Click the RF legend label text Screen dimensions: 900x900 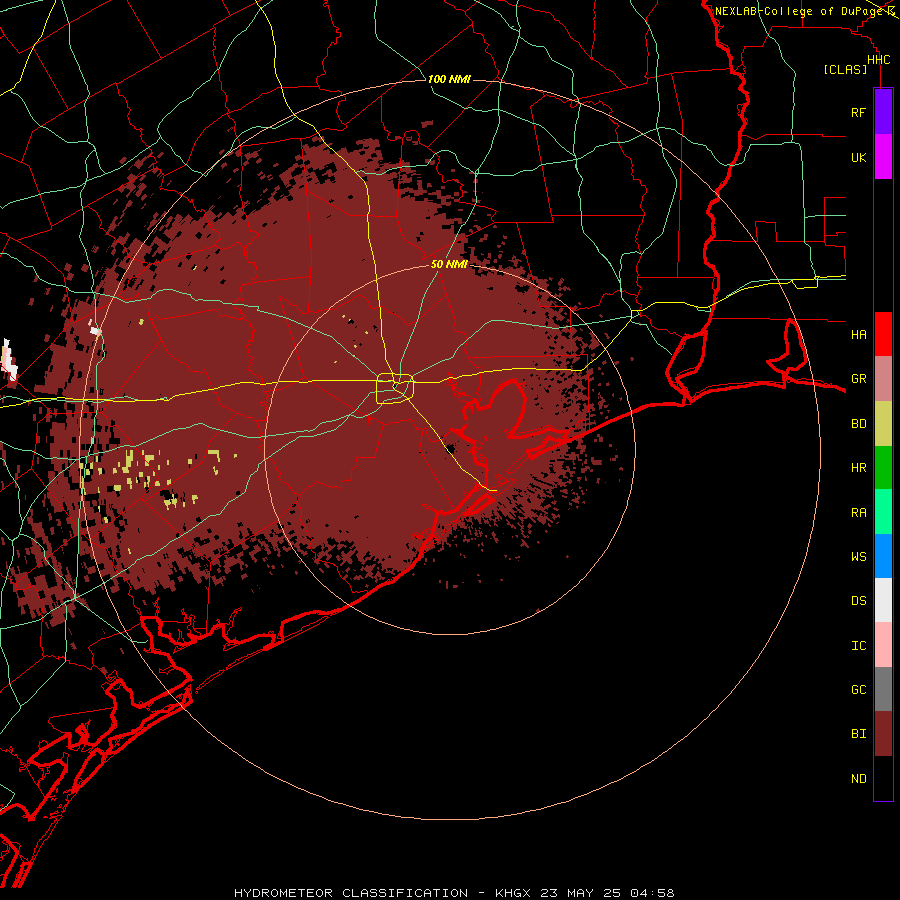pos(858,112)
